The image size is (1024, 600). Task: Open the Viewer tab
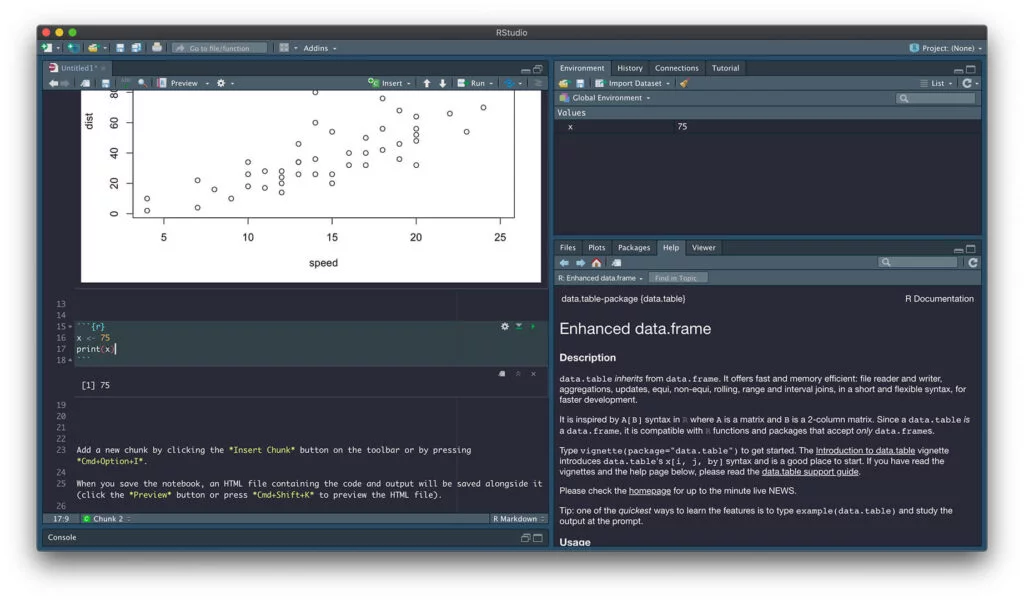(703, 247)
